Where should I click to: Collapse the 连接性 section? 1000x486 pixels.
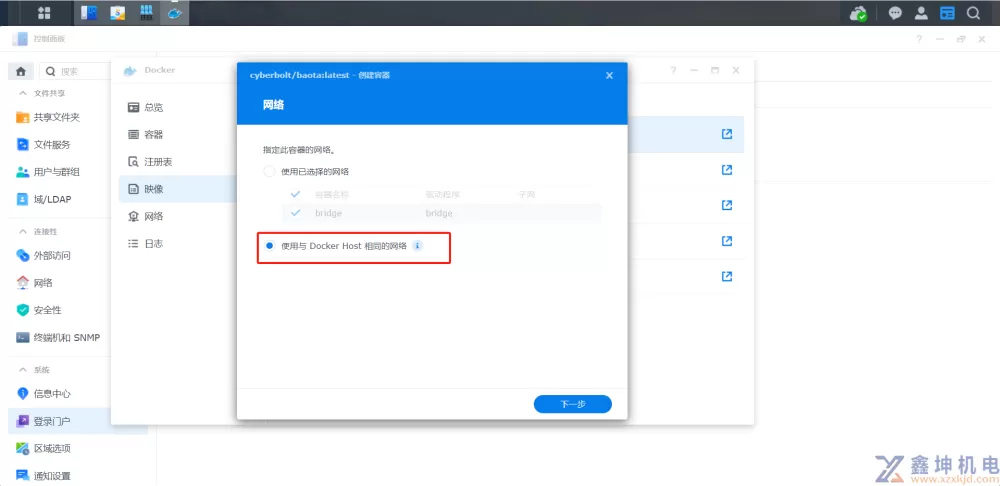click(21, 231)
